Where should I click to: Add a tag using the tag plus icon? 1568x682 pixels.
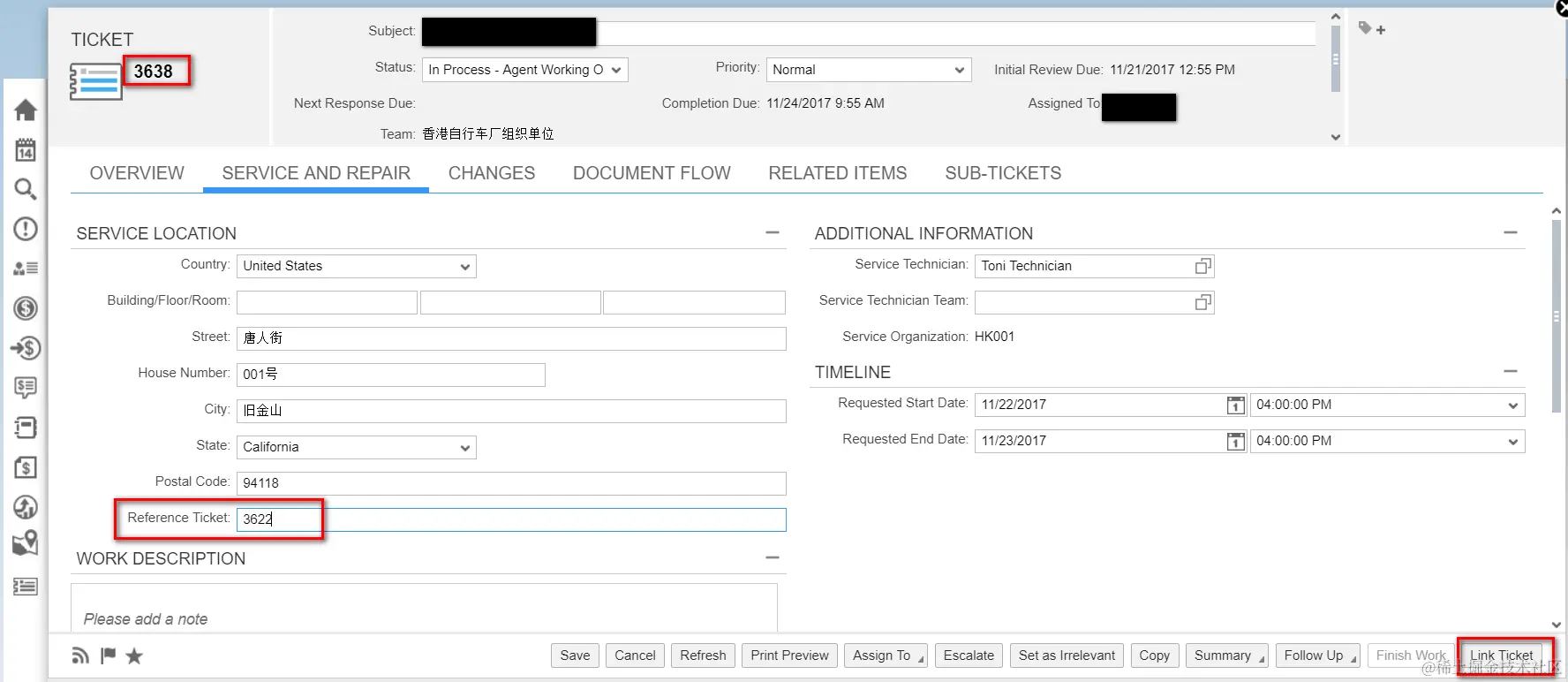coord(1372,29)
